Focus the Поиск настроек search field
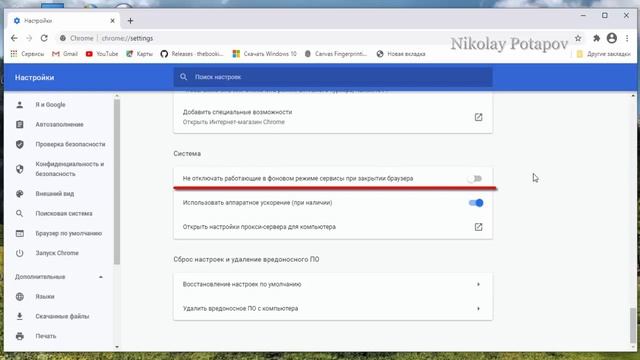Image resolution: width=640 pixels, height=360 pixels. click(x=333, y=77)
